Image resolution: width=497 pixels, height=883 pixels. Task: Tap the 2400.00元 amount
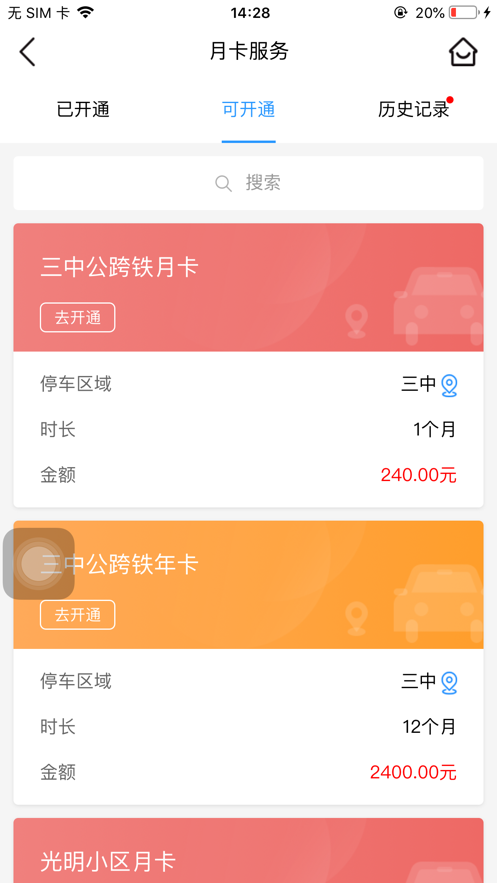[x=413, y=773]
